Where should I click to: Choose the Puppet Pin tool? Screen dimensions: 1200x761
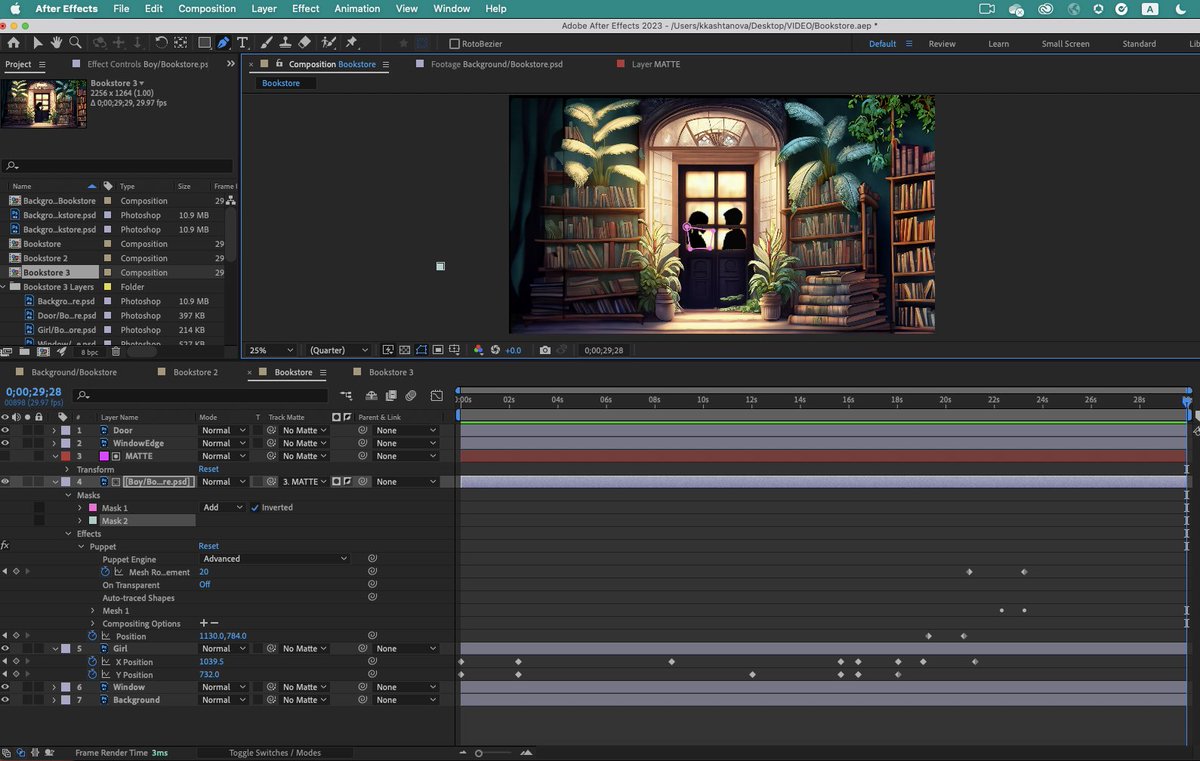(x=351, y=43)
